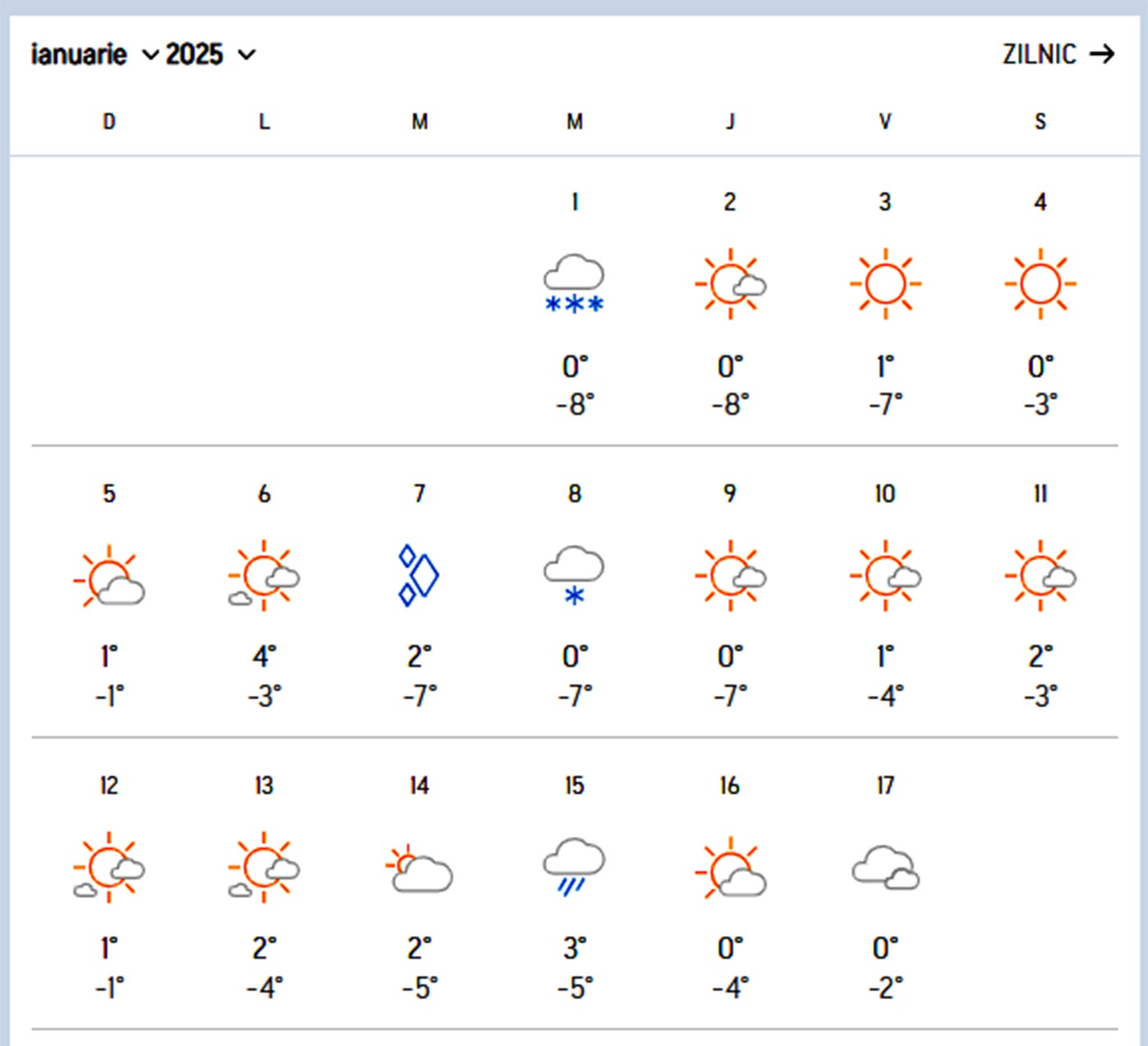This screenshot has height=1046, width=1148.
Task: Click the chevron next to 2025
Action: [x=246, y=55]
